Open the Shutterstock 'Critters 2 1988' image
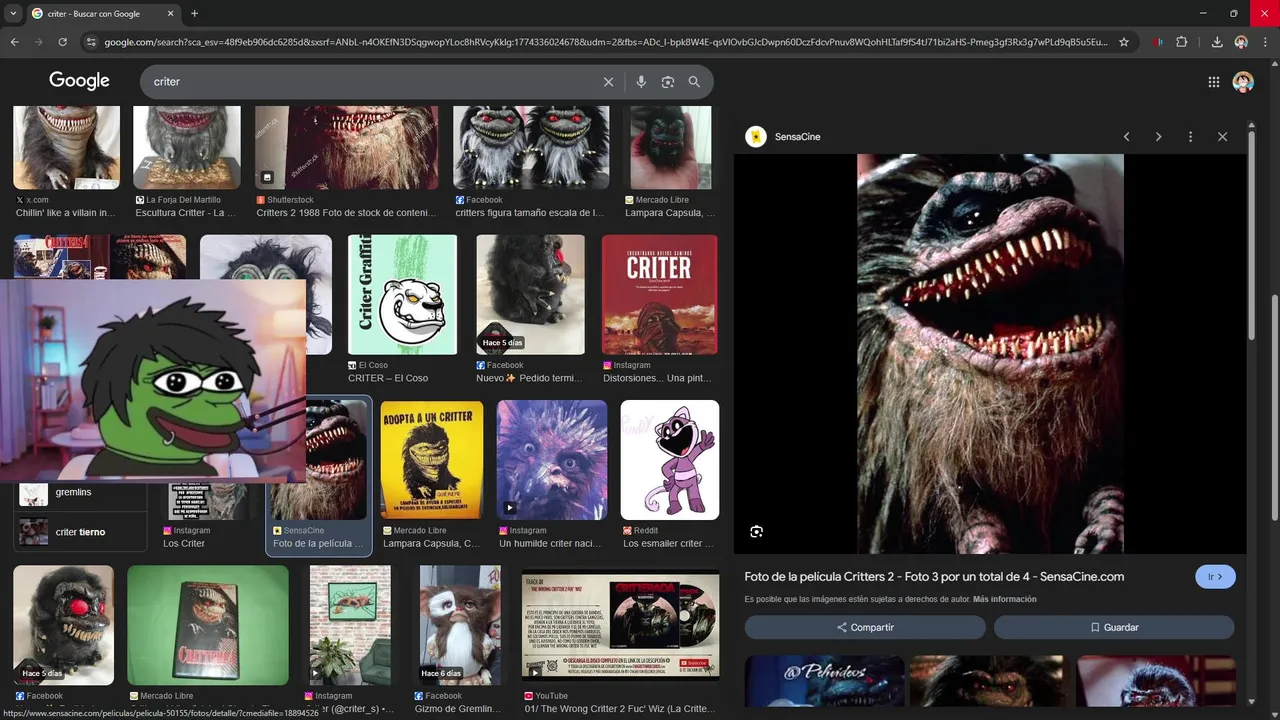 (x=346, y=147)
